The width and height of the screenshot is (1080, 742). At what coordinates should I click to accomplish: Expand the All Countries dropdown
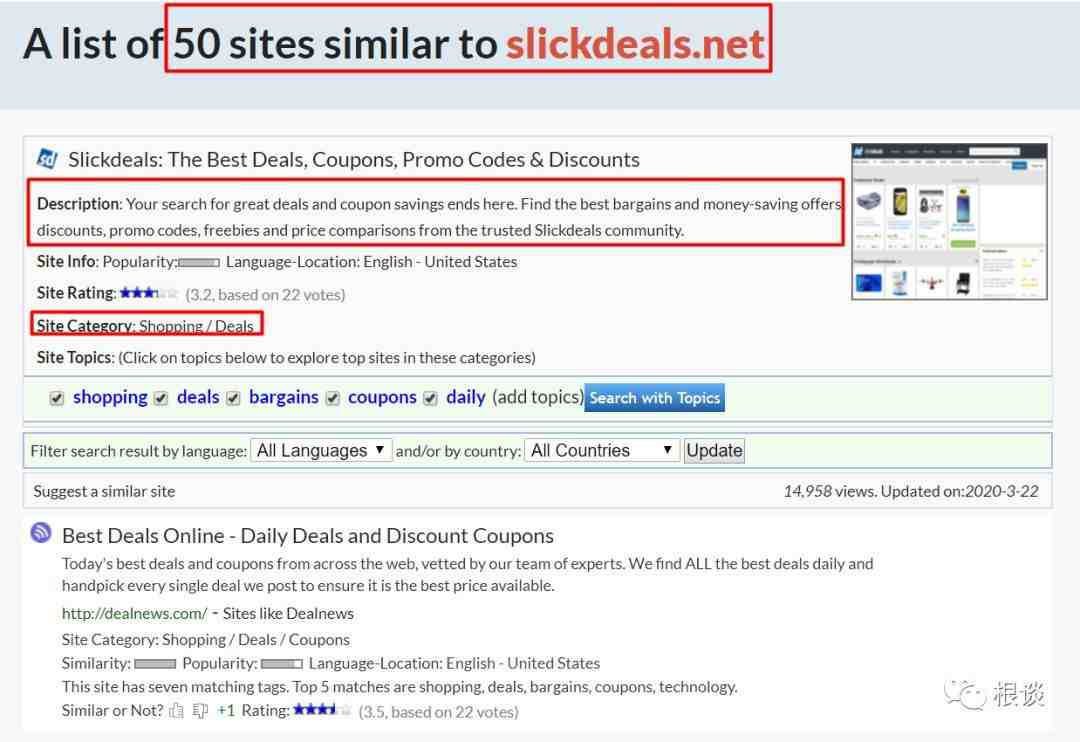(x=602, y=451)
